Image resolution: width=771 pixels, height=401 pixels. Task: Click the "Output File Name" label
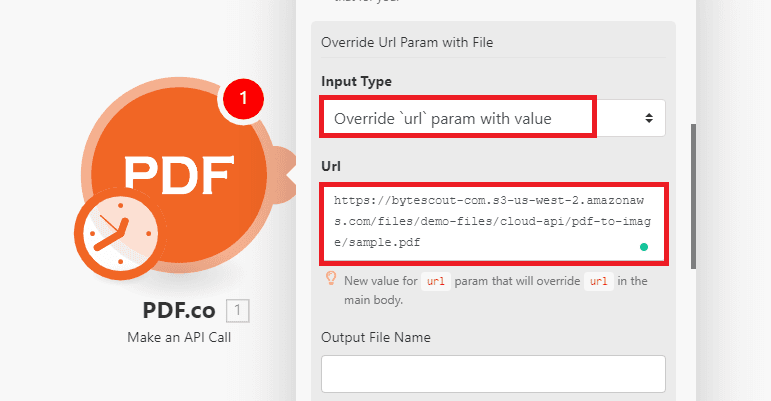376,337
